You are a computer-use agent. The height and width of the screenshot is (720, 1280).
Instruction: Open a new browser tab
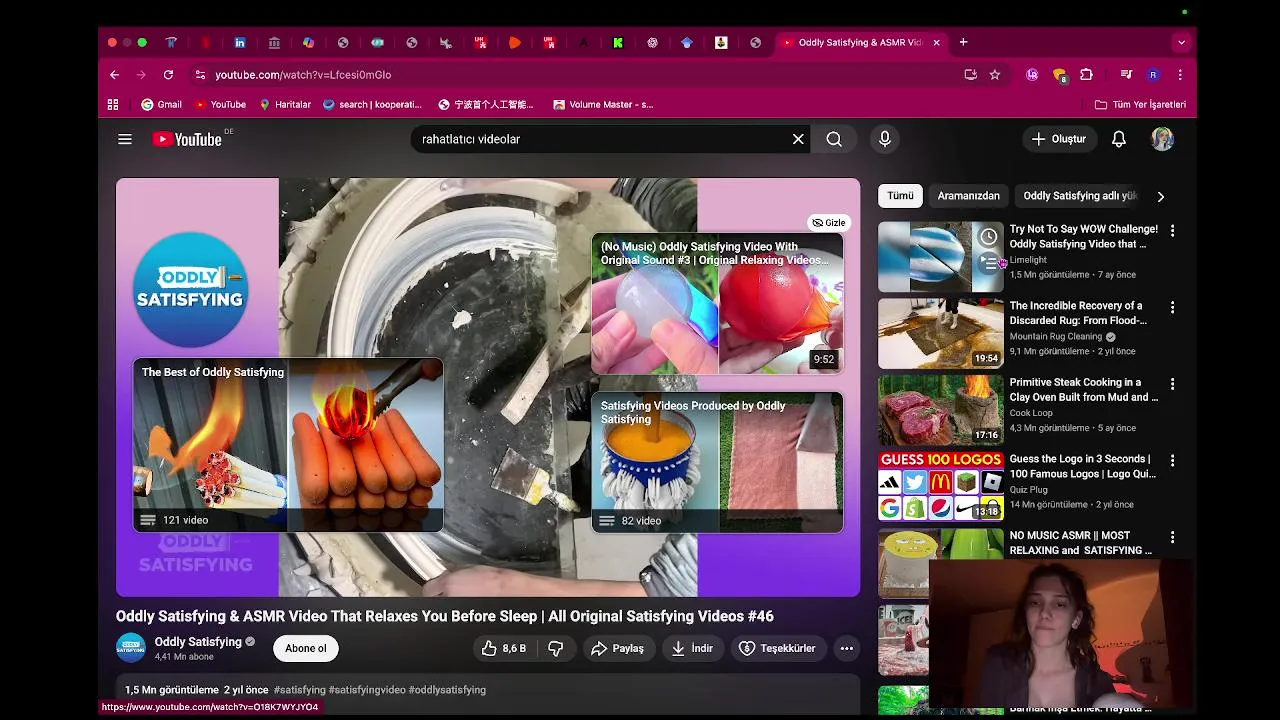point(963,42)
